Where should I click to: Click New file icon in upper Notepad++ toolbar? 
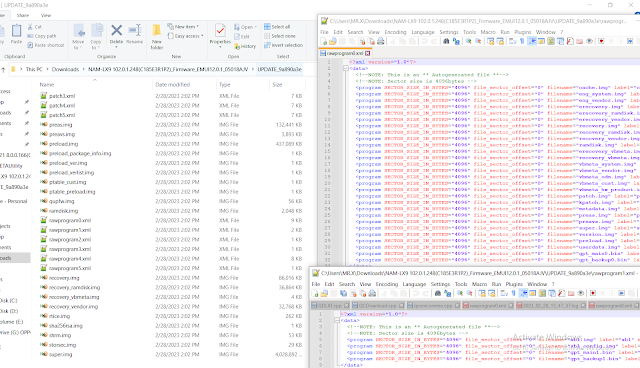coord(324,41)
